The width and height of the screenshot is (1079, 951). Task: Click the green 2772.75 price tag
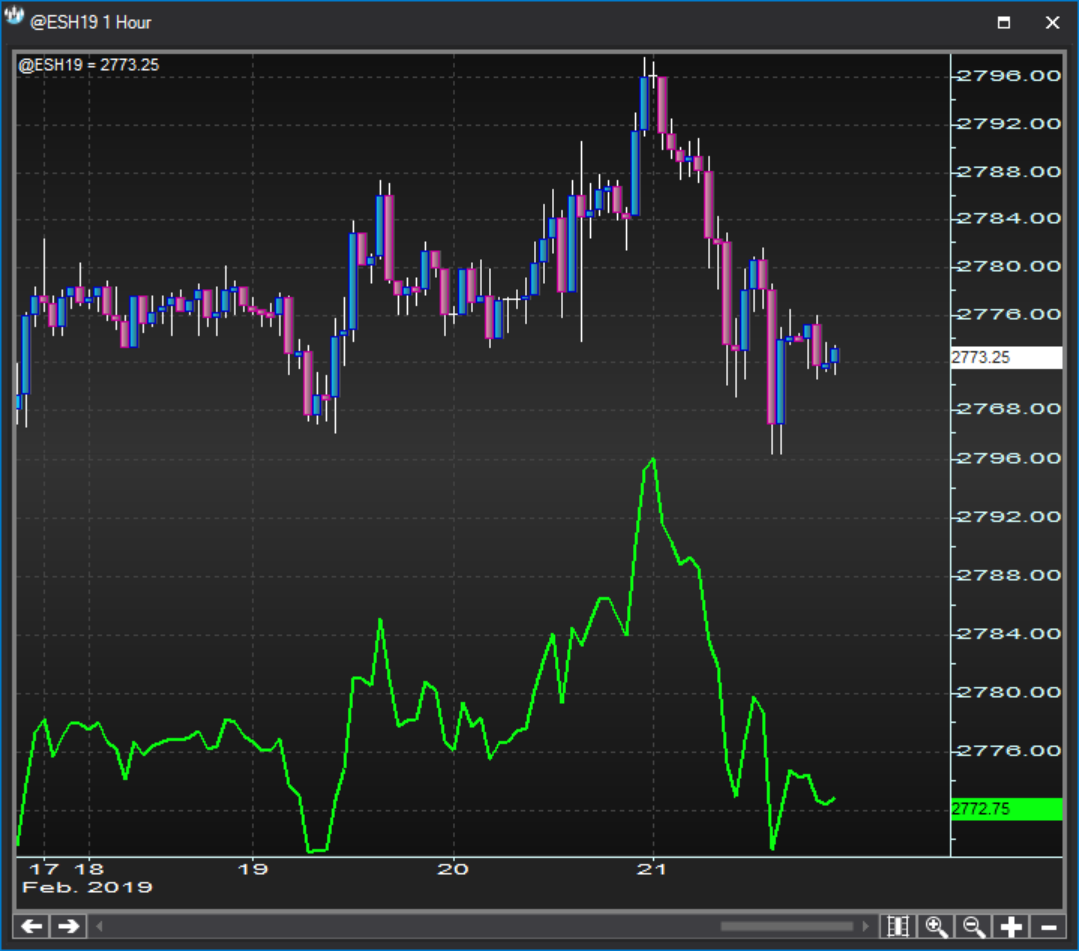[1006, 809]
